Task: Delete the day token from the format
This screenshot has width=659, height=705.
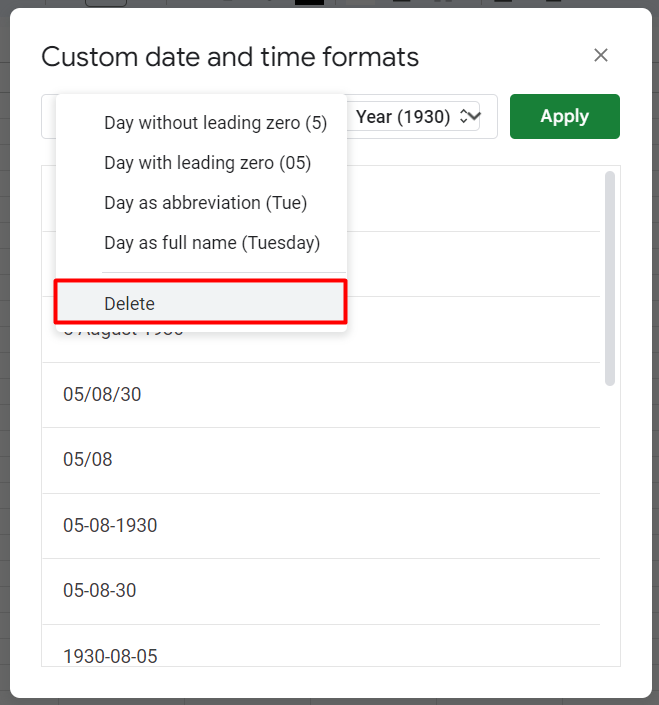Action: pyautogui.click(x=200, y=303)
